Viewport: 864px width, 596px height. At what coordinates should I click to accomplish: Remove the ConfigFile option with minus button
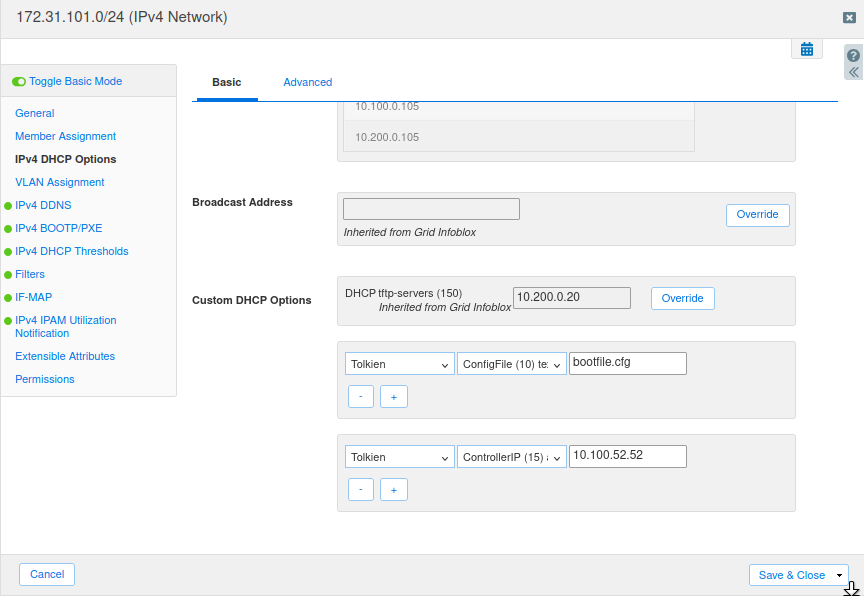(x=360, y=396)
